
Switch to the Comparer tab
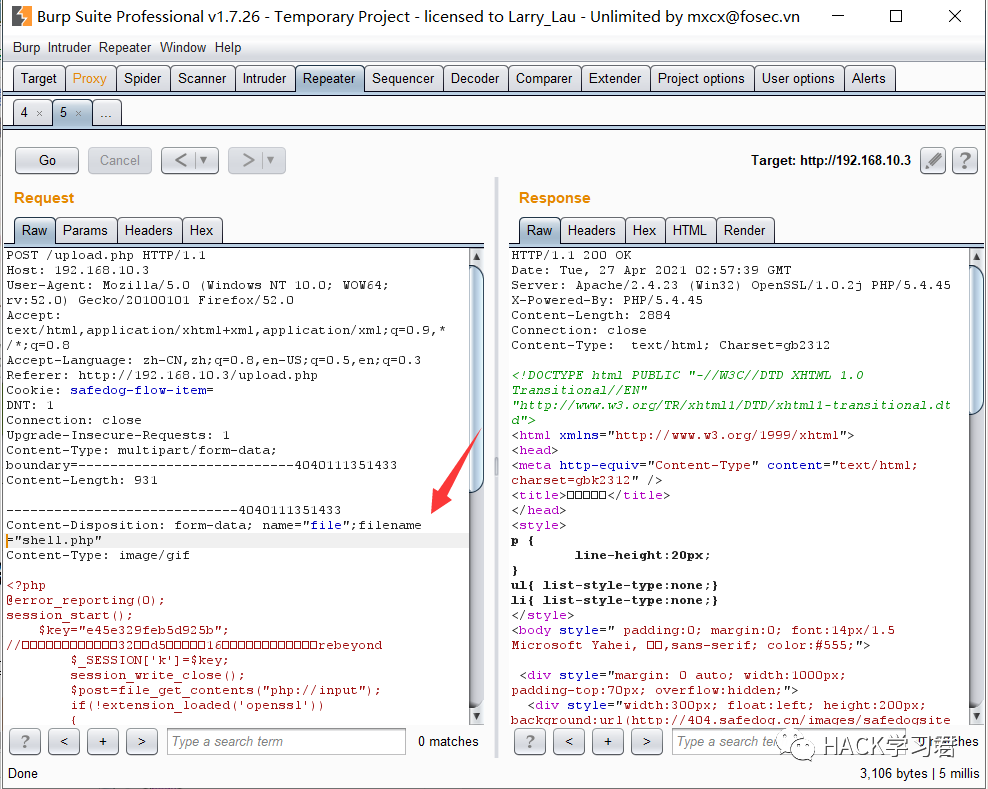tap(544, 79)
